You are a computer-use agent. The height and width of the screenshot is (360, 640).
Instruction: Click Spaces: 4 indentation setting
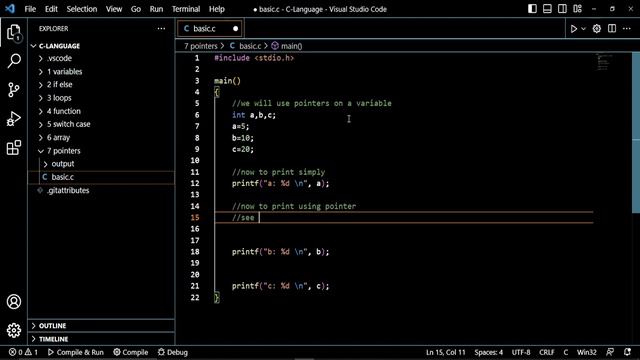(x=489, y=352)
